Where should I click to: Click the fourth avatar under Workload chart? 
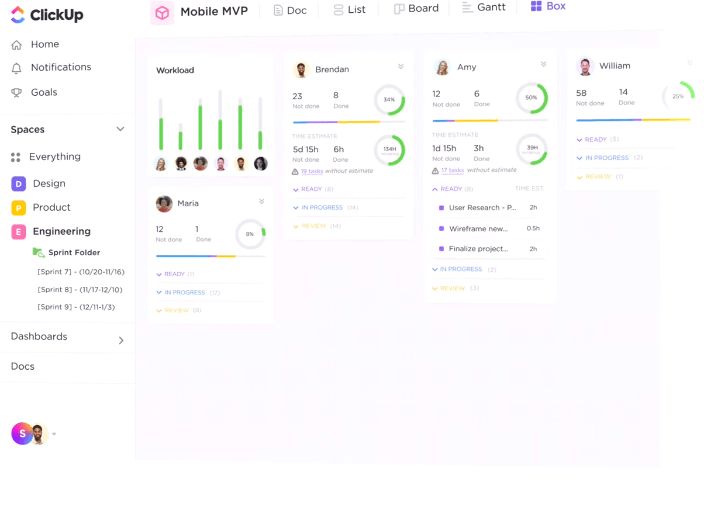coord(221,164)
